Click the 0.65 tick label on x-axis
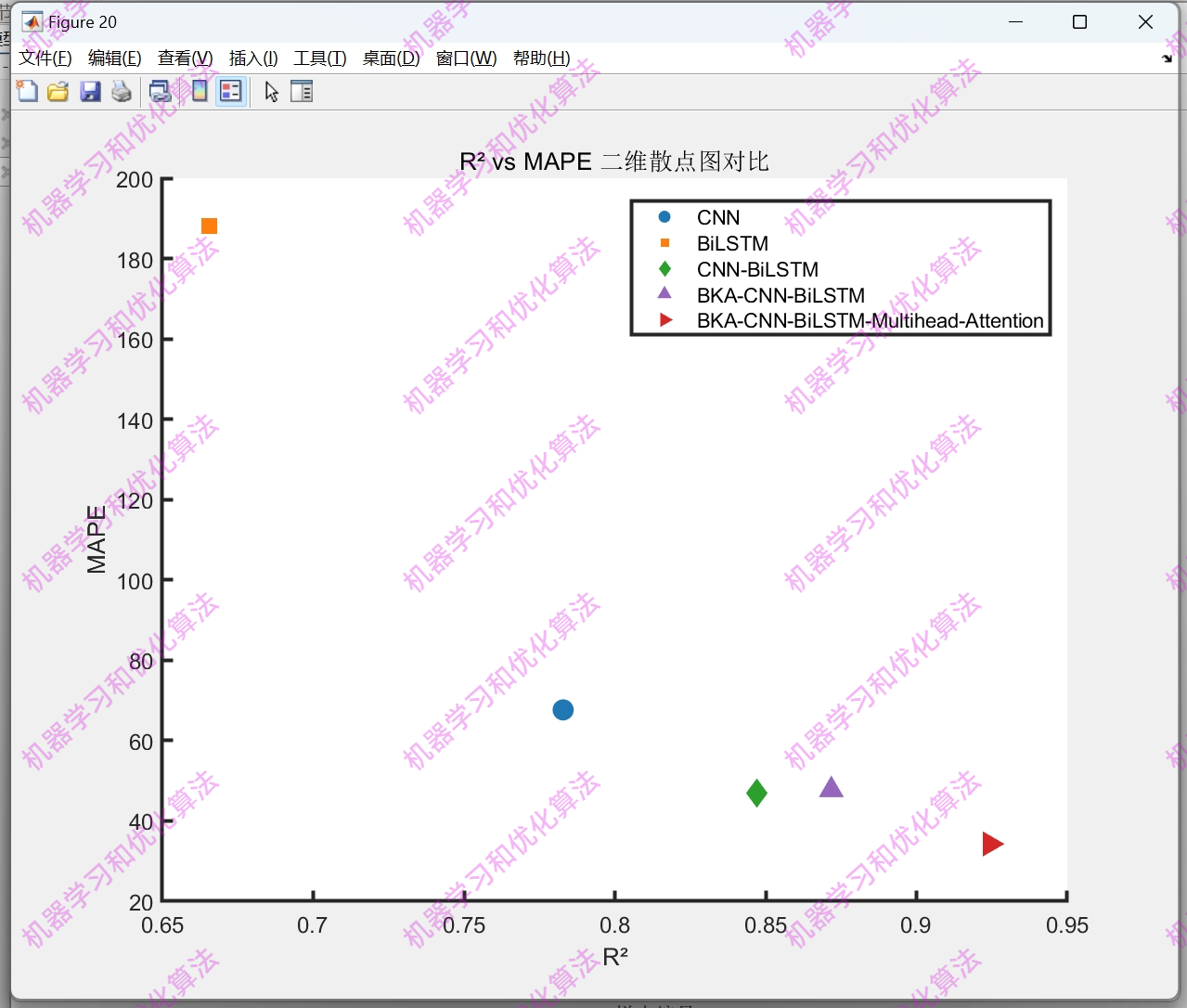Viewport: 1187px width, 1008px height. point(162,925)
